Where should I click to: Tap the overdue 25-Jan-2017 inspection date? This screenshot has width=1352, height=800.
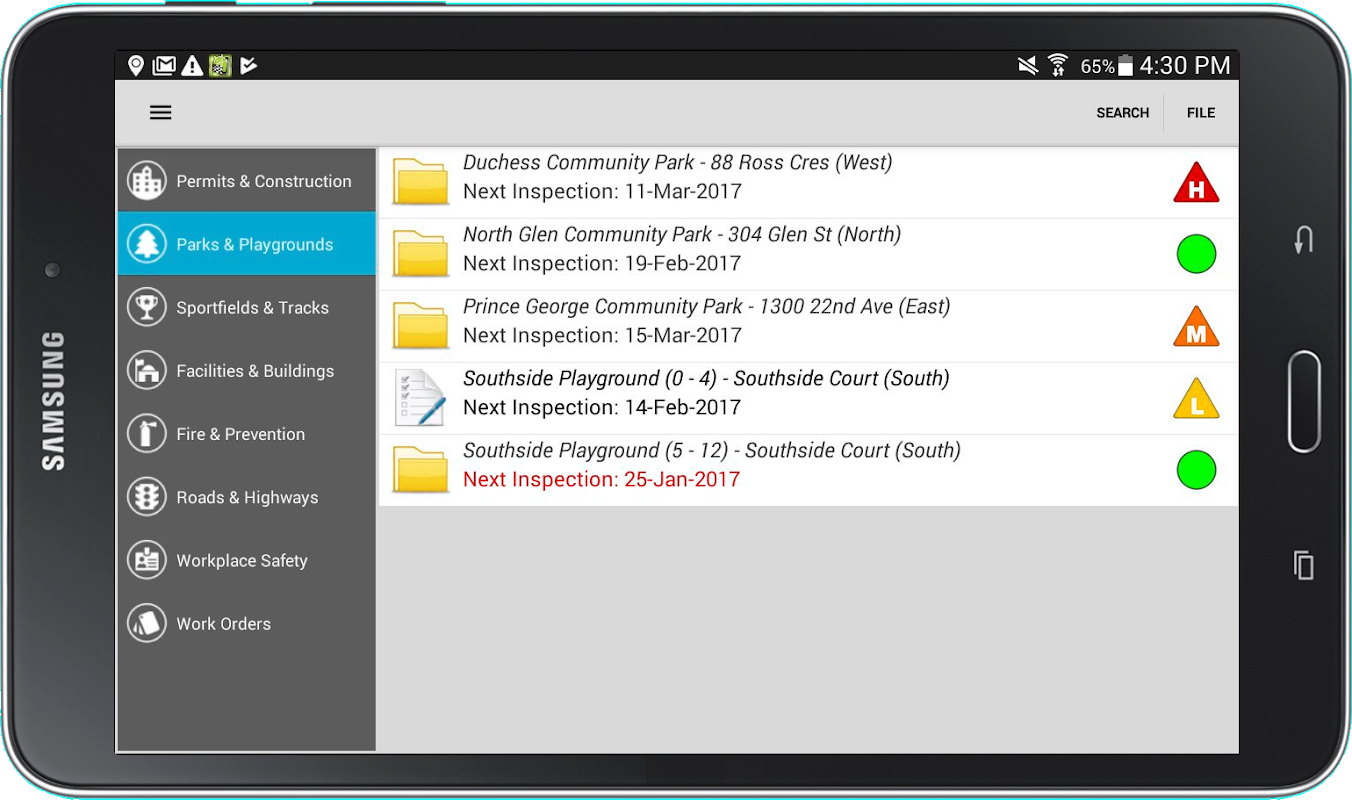pos(601,480)
